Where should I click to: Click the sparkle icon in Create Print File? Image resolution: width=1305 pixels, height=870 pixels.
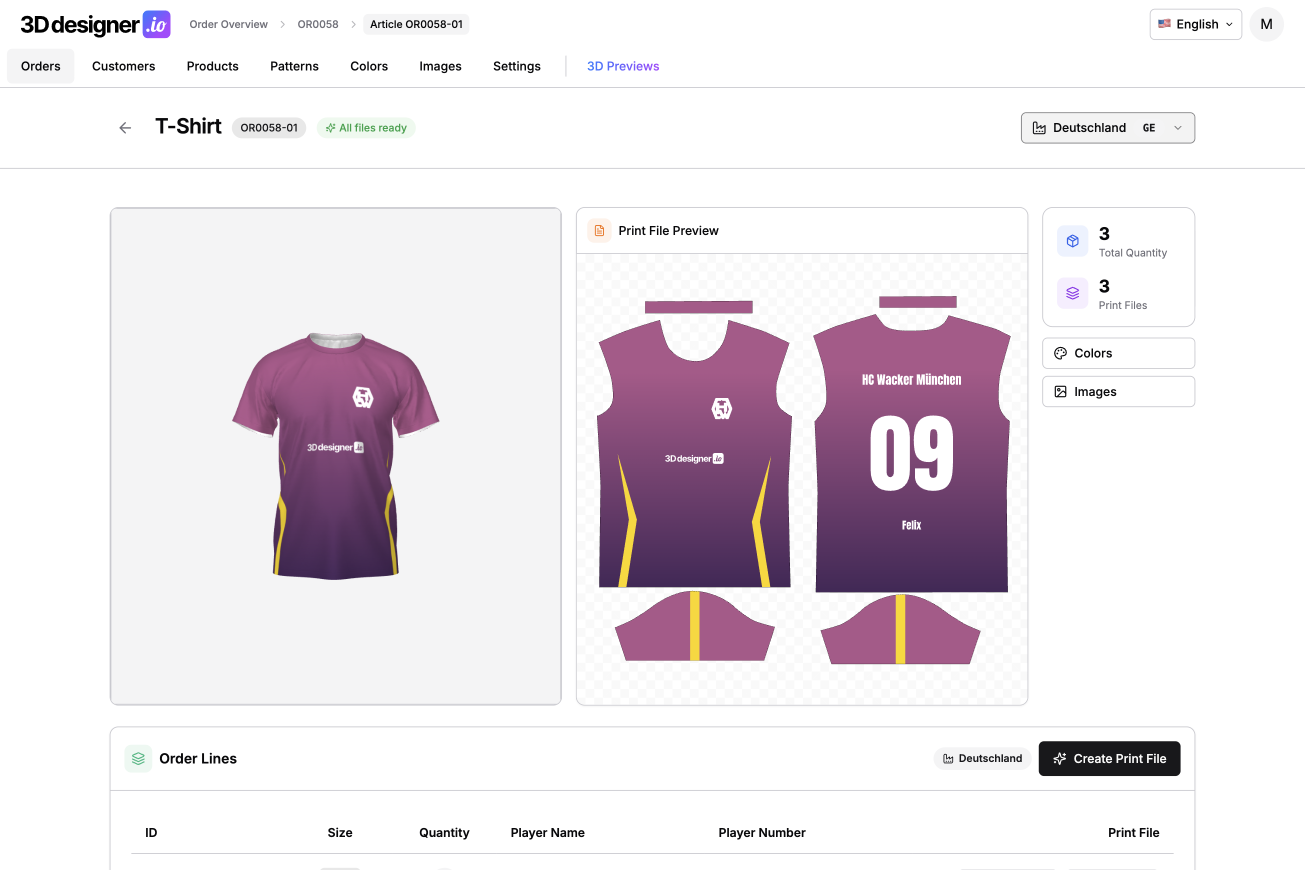(1060, 759)
